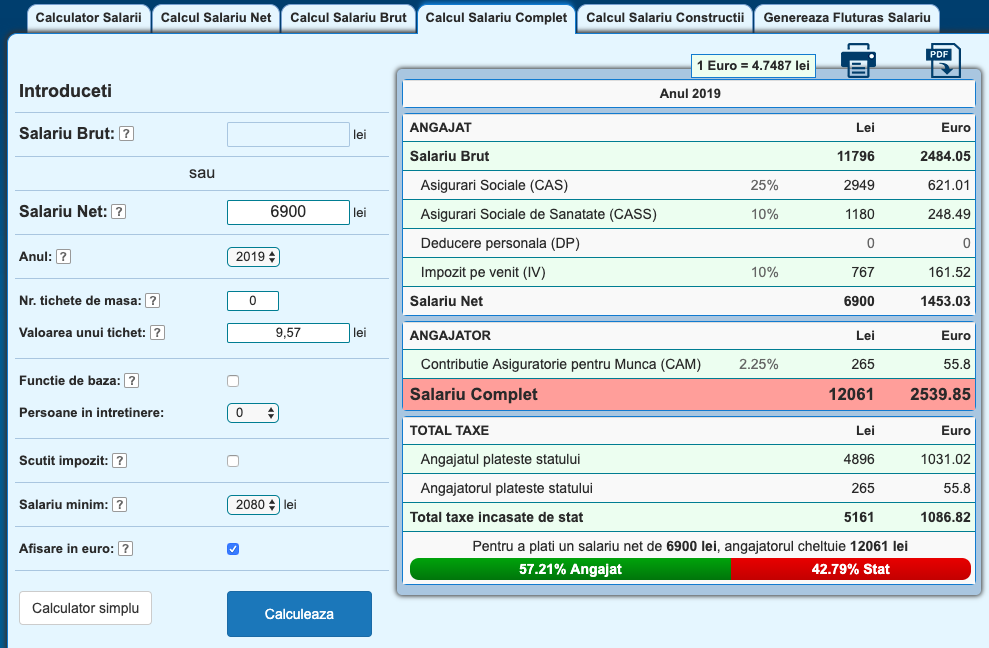Download results via PDF icon
The image size is (989, 648).
tap(943, 61)
